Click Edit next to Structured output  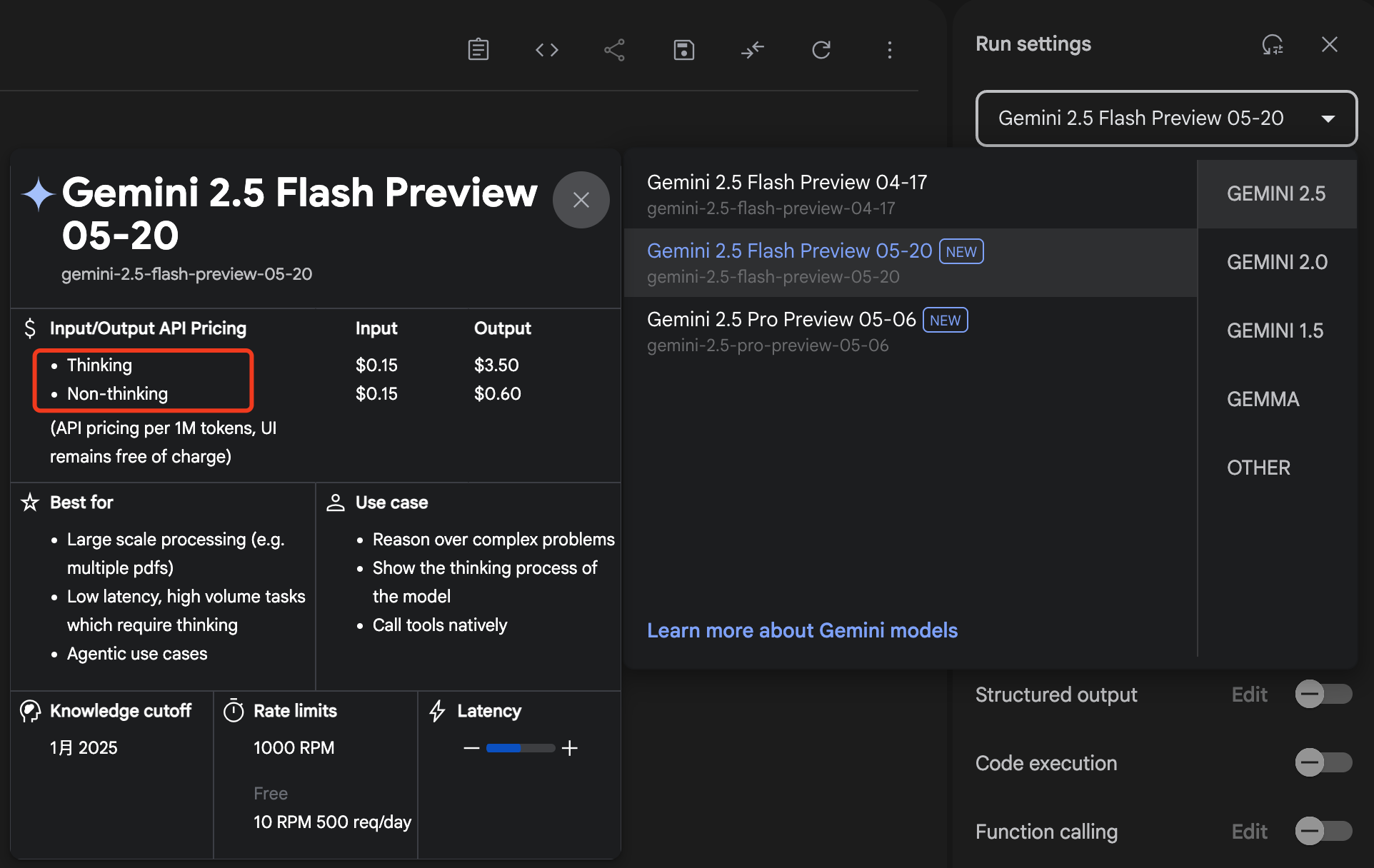coord(1249,695)
